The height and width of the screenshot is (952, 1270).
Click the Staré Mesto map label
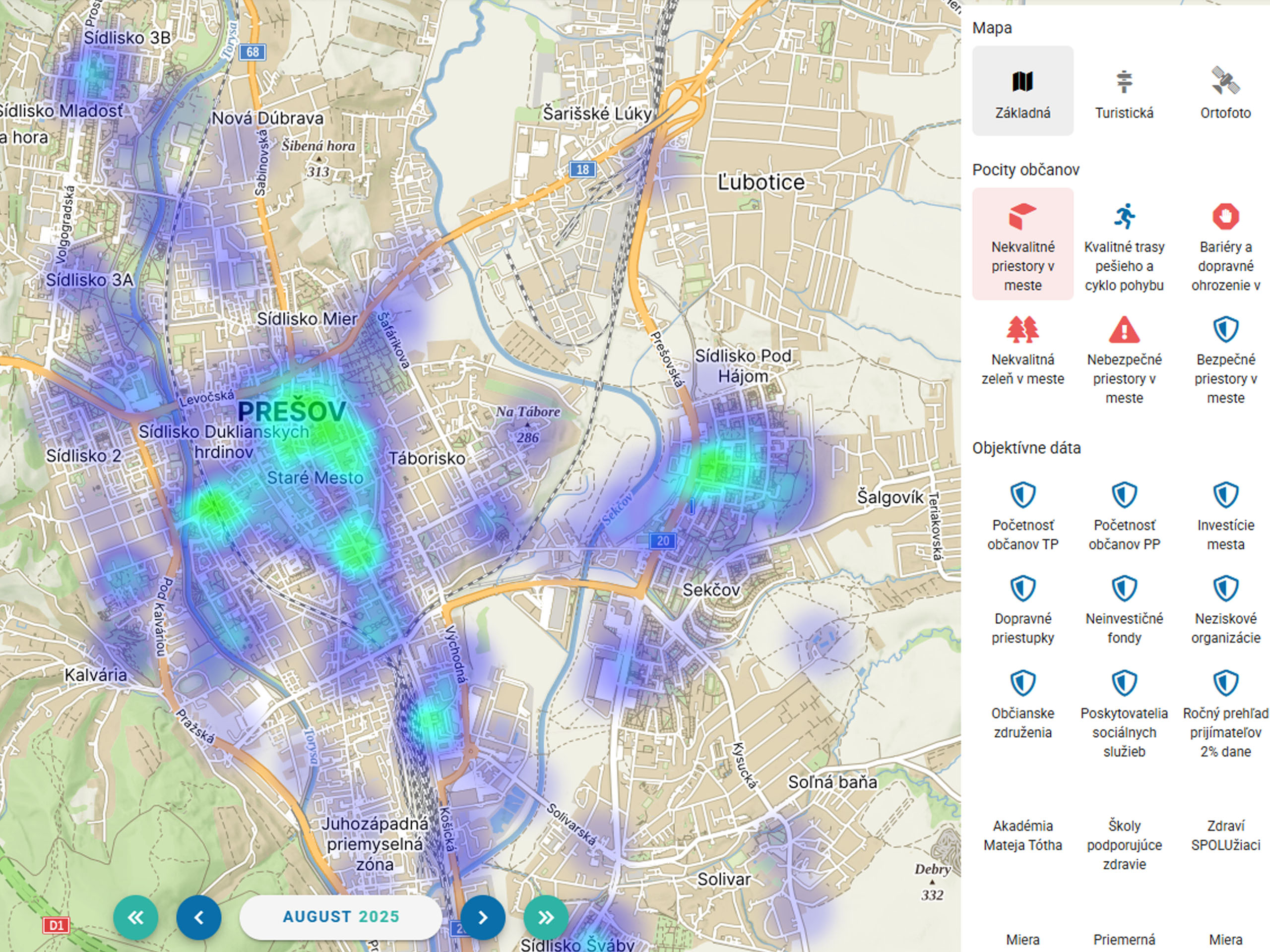point(315,477)
